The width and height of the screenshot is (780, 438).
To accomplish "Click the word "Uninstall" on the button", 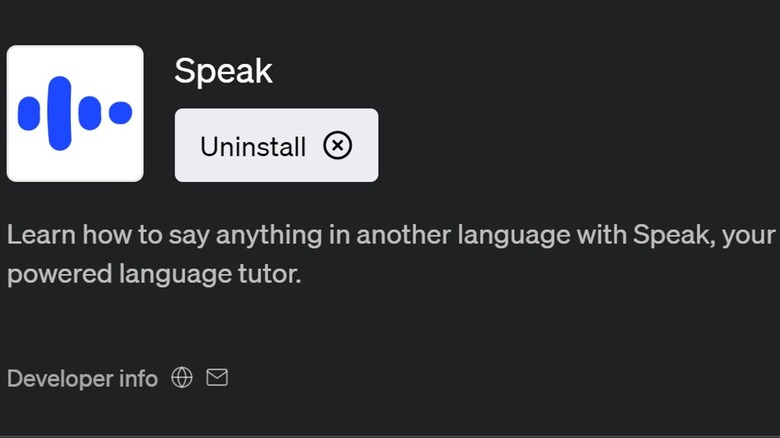I will [x=253, y=147].
